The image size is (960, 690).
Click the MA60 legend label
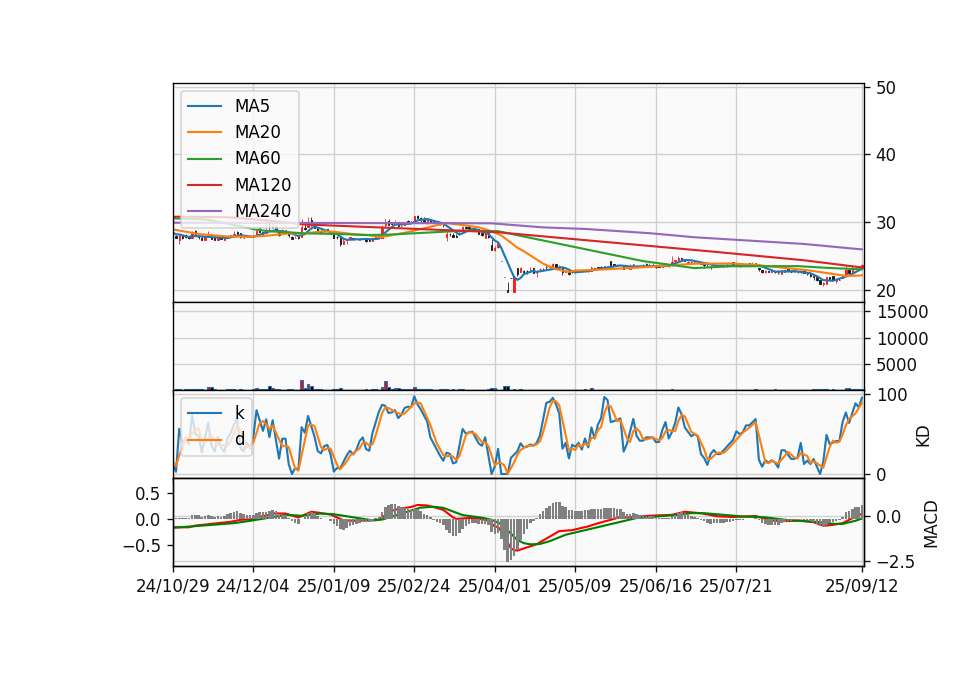click(x=257, y=159)
